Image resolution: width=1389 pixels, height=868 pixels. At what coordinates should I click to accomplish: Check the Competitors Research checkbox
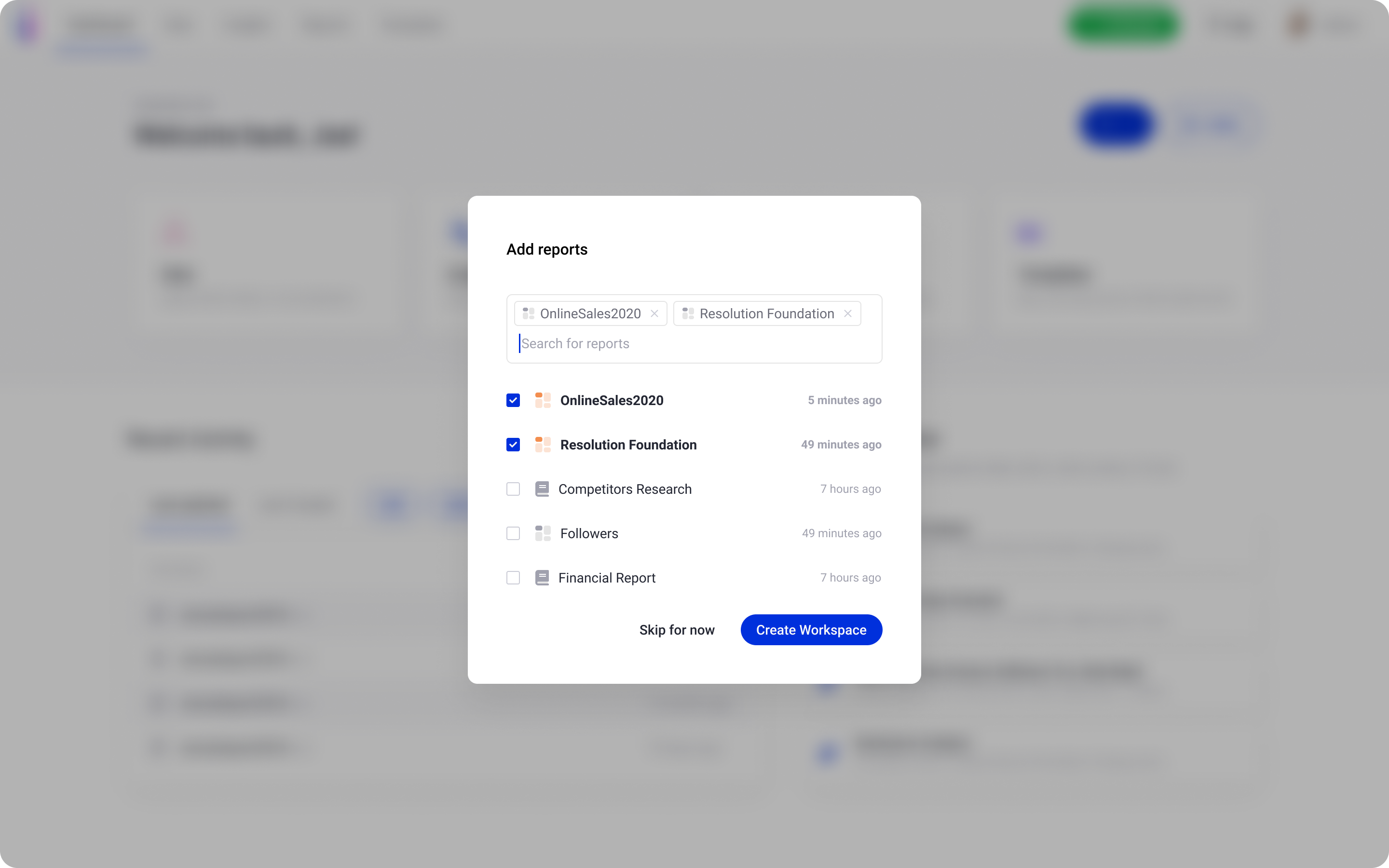tap(513, 489)
